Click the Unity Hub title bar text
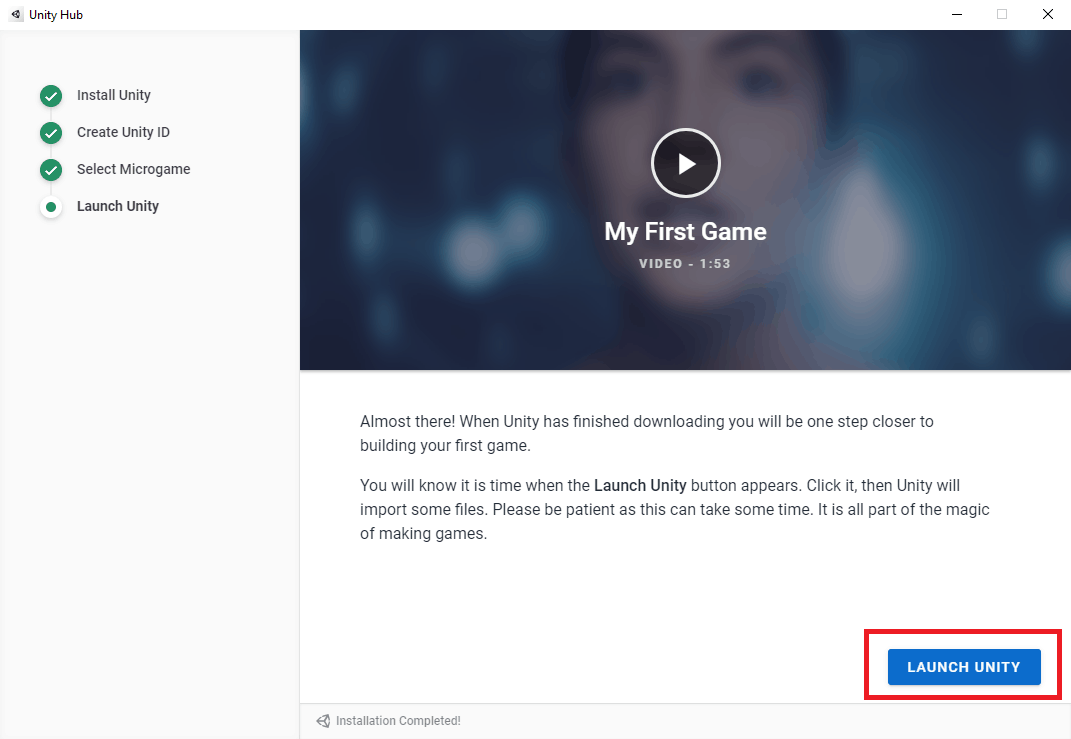 point(55,14)
